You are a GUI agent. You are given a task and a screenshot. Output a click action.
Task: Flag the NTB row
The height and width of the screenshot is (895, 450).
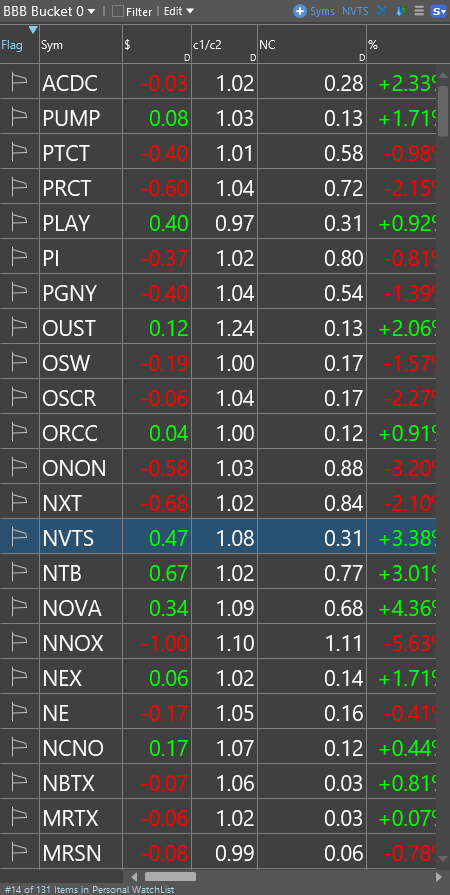tap(19, 573)
